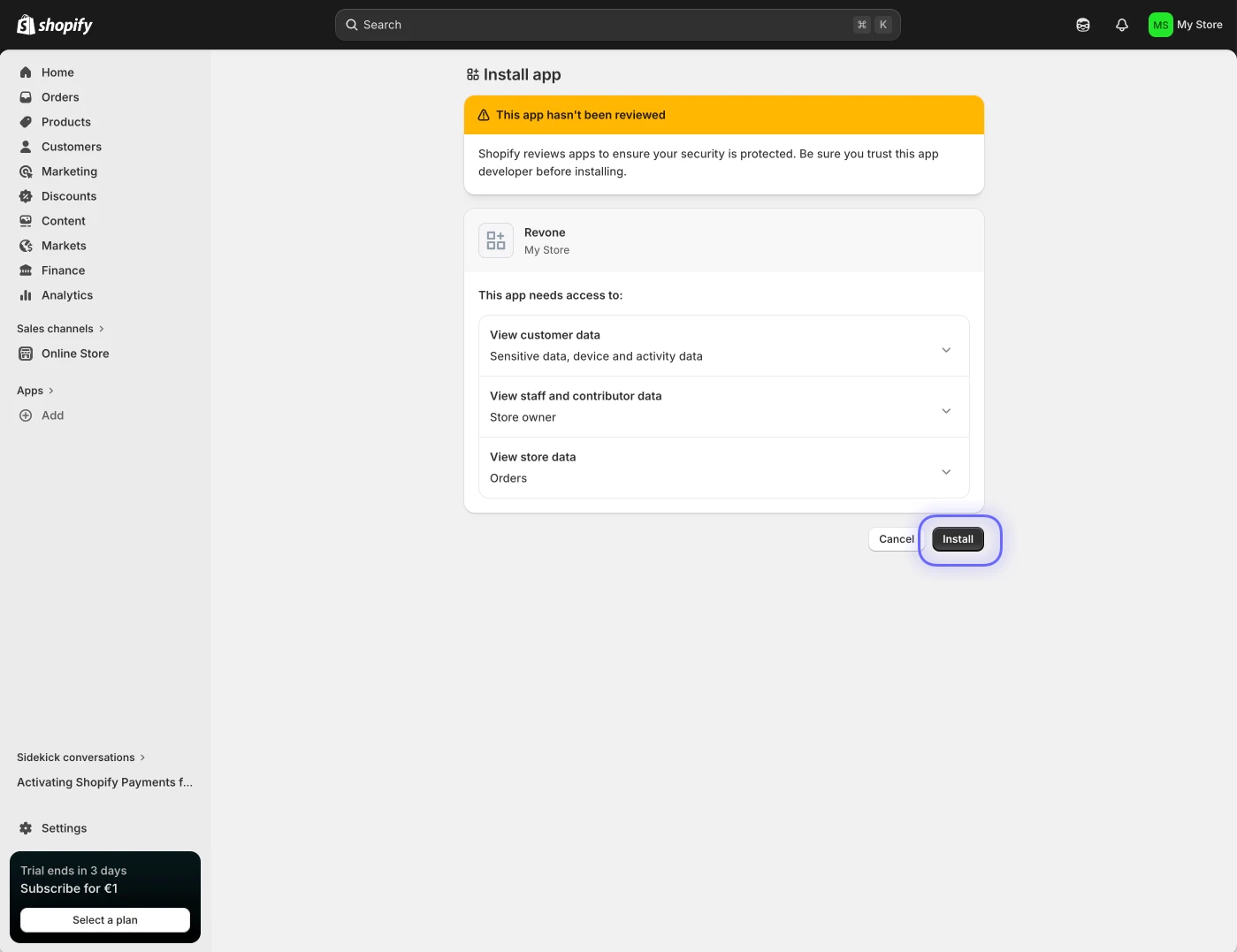Open the Orders menu item
The image size is (1237, 952).
pos(105,97)
